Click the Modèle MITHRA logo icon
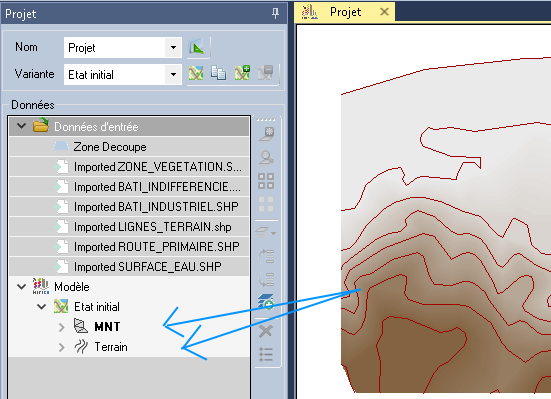The width and height of the screenshot is (551, 399). tap(41, 286)
